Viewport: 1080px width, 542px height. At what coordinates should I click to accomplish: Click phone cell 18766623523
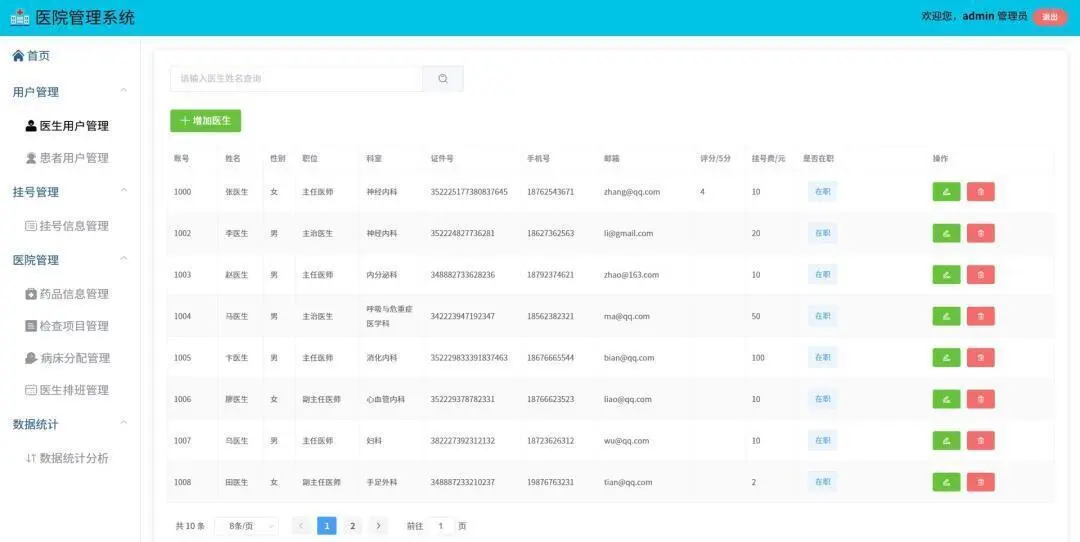pyautogui.click(x=550, y=399)
